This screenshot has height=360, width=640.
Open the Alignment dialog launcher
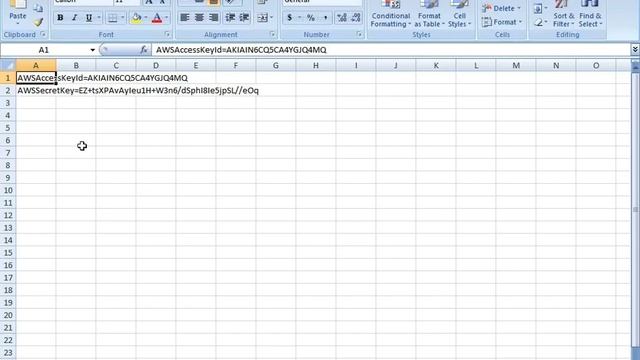click(x=273, y=35)
